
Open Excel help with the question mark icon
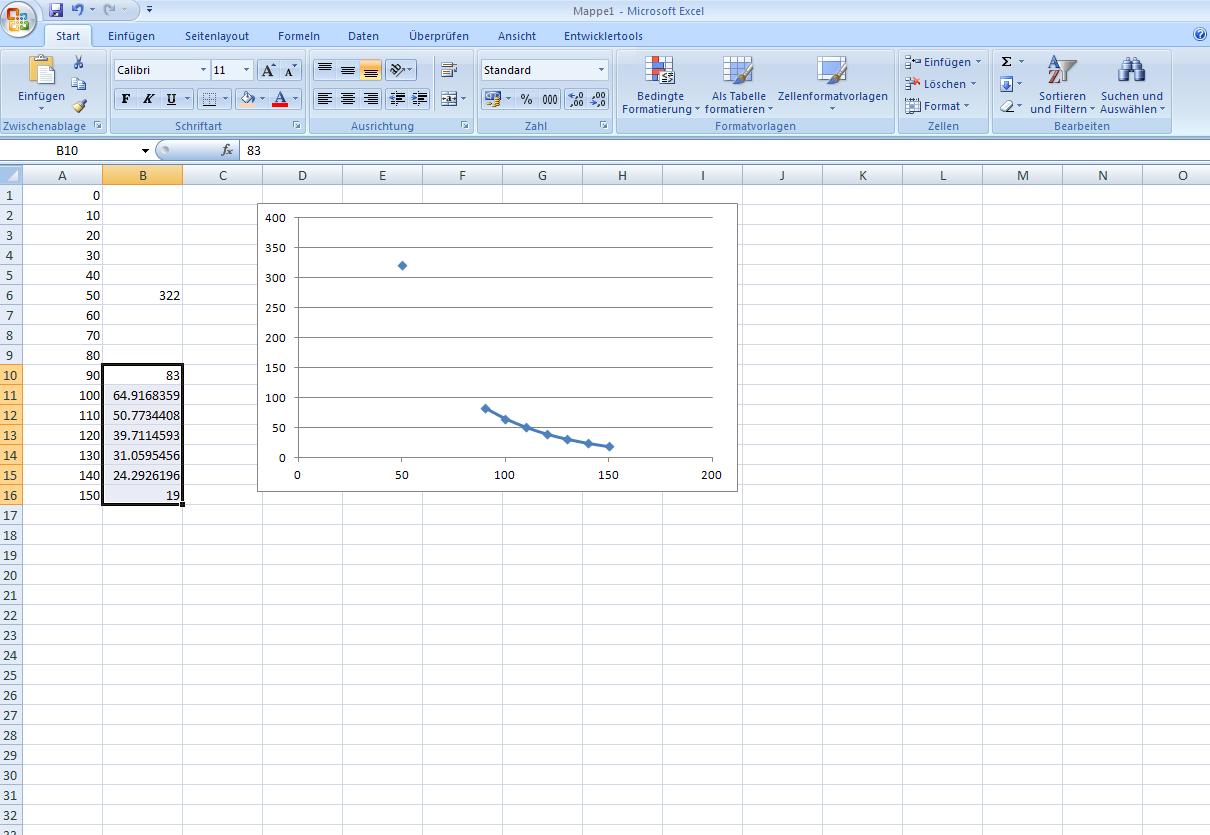click(x=1200, y=35)
